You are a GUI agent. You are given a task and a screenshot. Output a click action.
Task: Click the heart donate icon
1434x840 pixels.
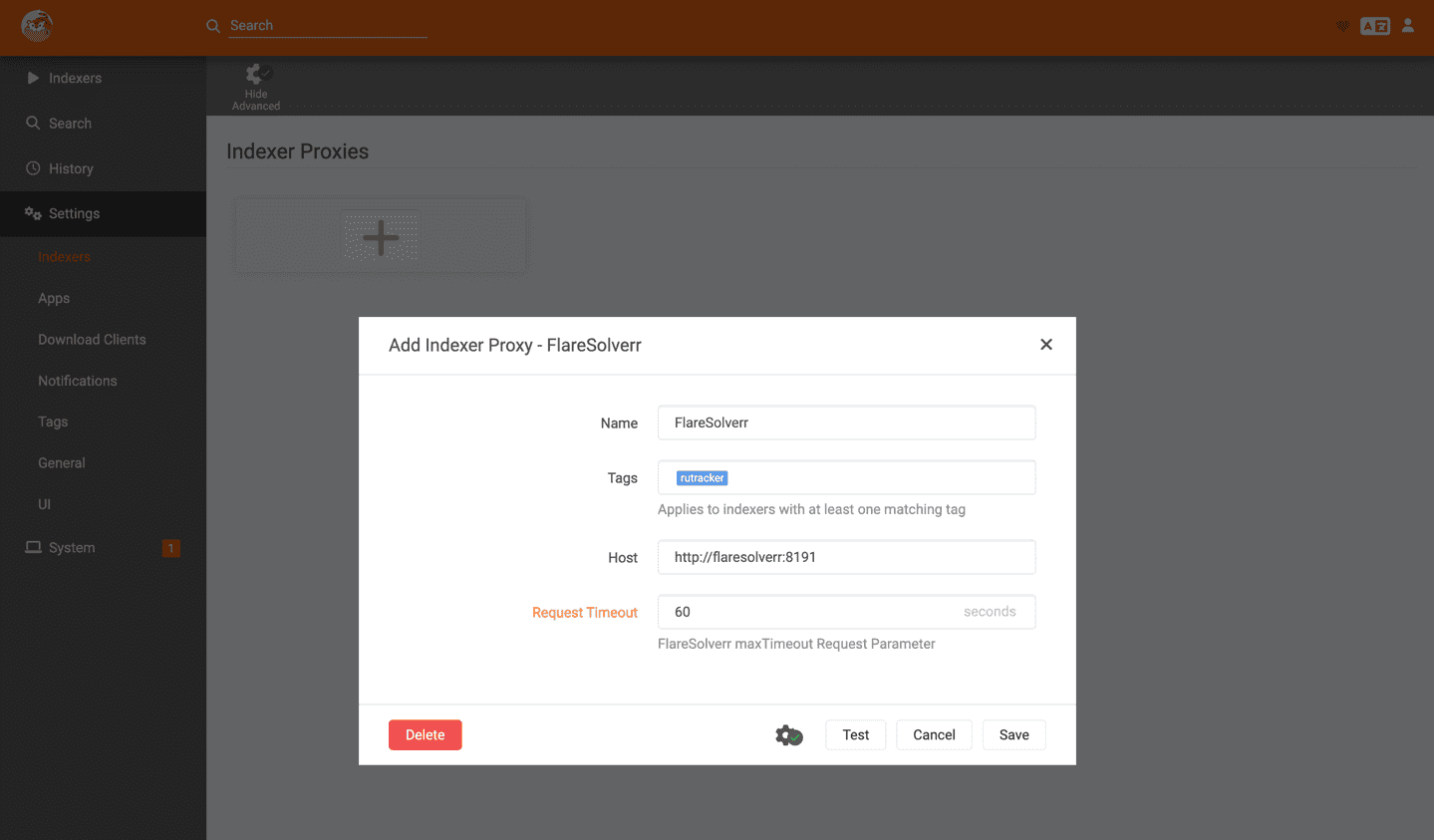(x=1342, y=26)
